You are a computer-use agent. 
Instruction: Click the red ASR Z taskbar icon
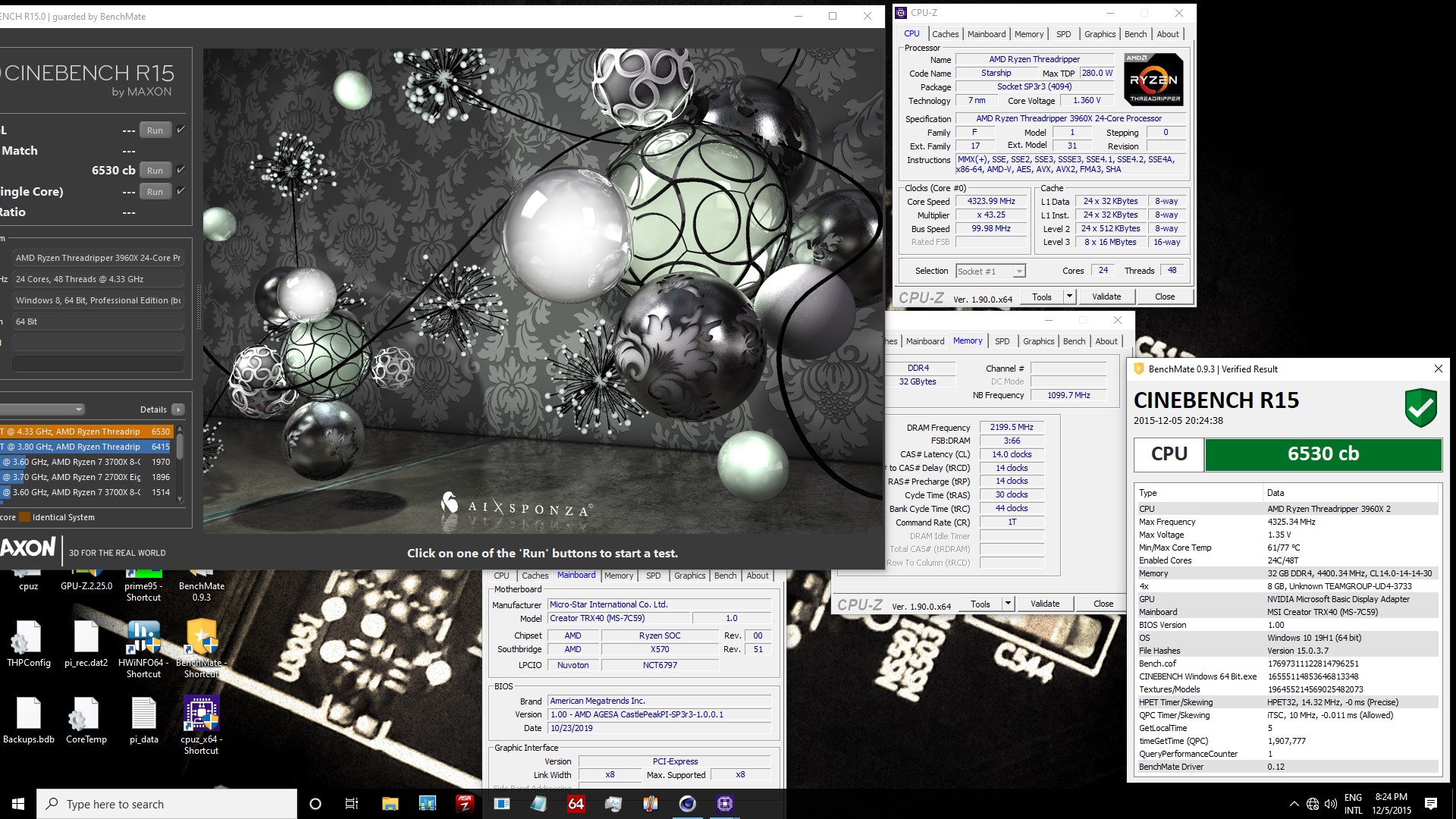pyautogui.click(x=464, y=804)
